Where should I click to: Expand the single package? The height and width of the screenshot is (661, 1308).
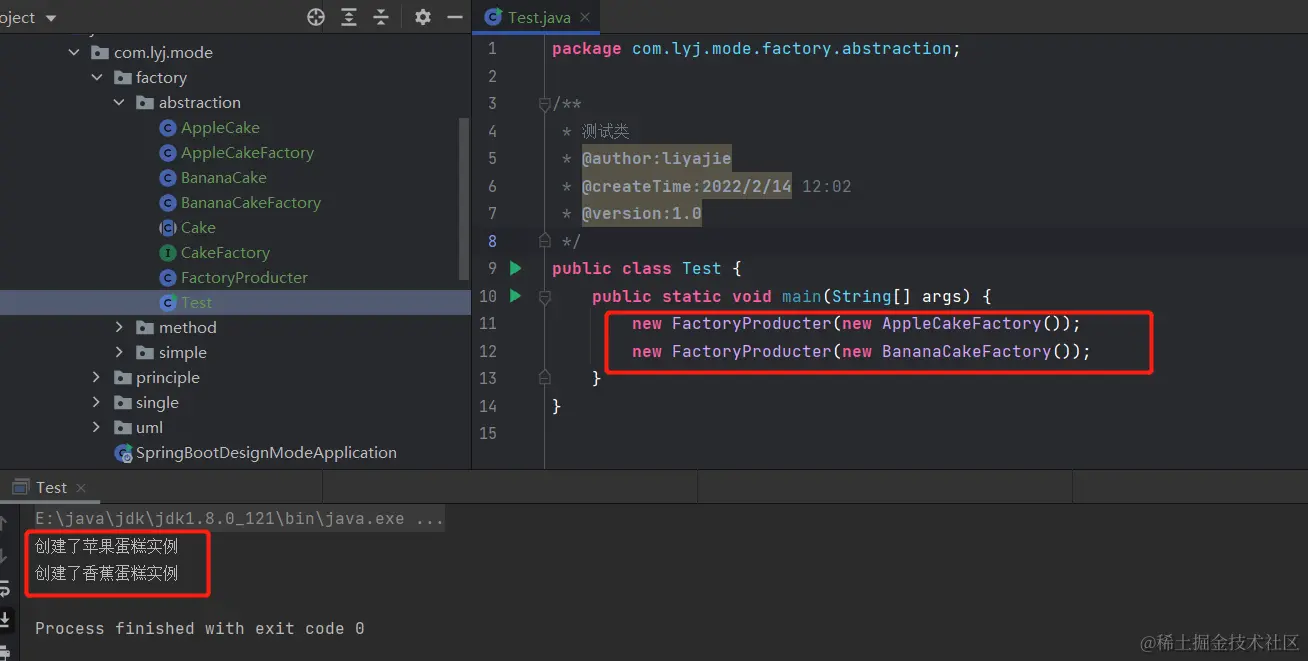[x=96, y=402]
